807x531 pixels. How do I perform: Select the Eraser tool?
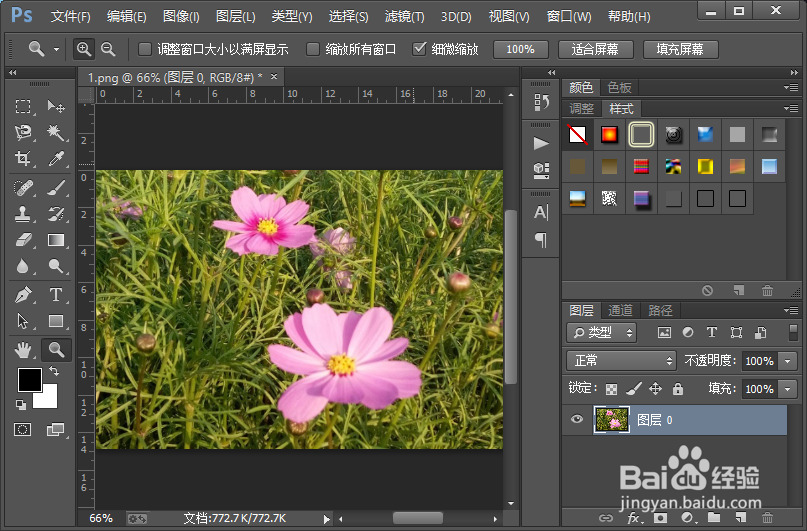pyautogui.click(x=23, y=240)
